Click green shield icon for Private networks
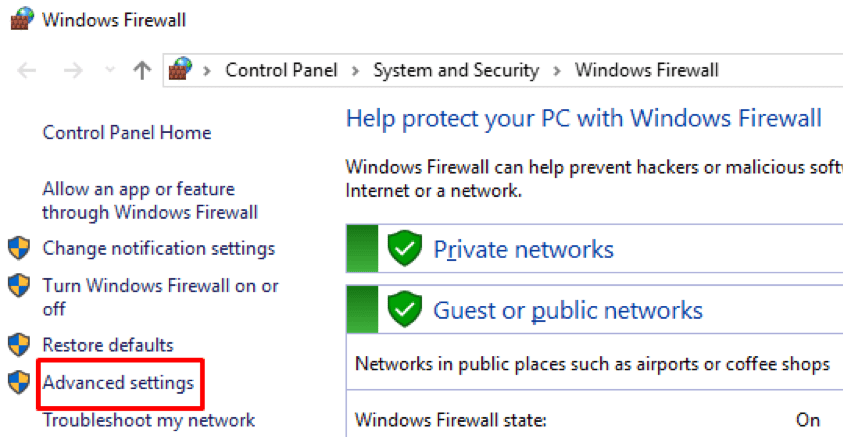This screenshot has height=437, width=843. tap(404, 249)
